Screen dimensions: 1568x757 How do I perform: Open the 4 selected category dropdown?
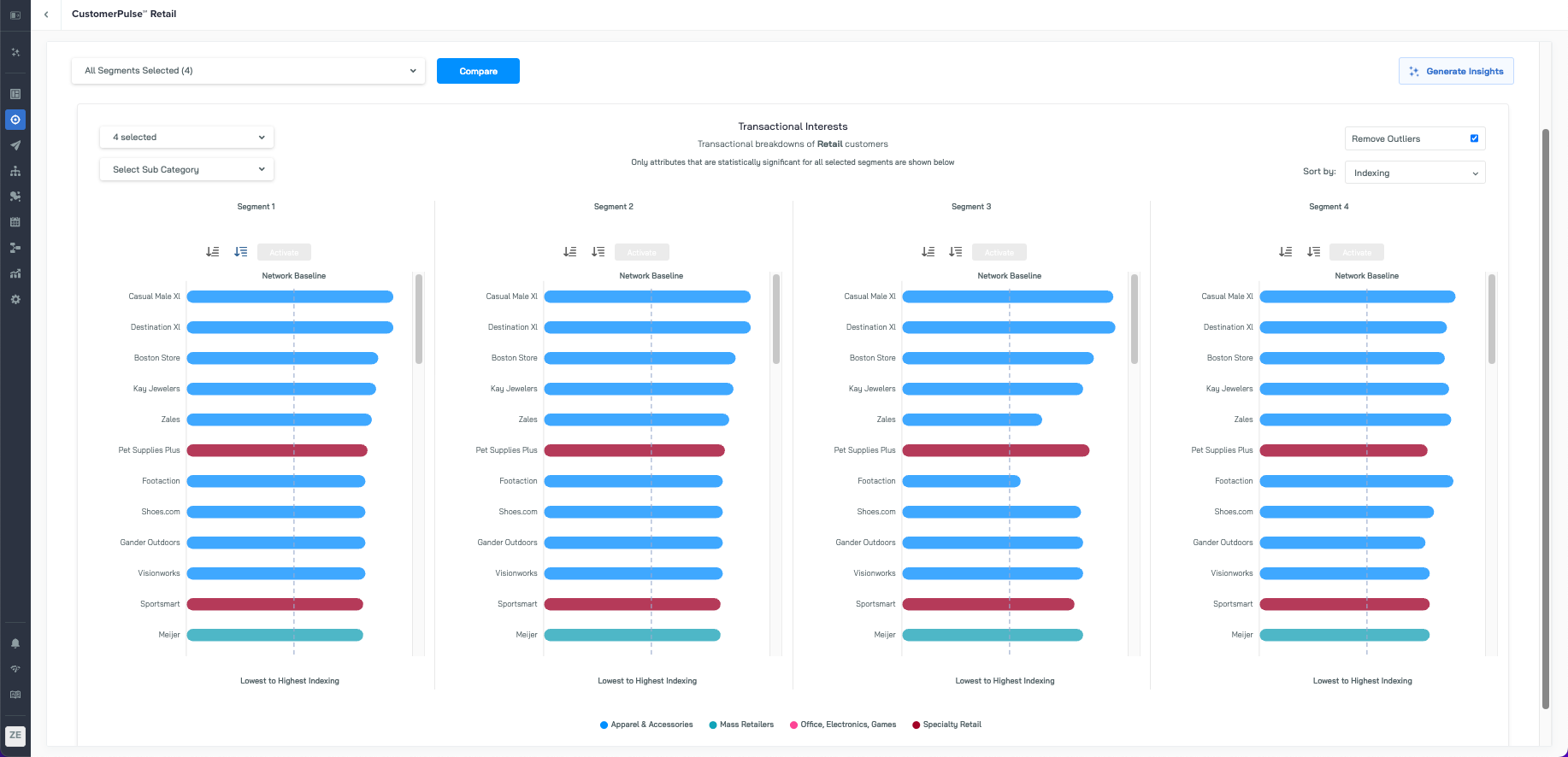point(186,138)
